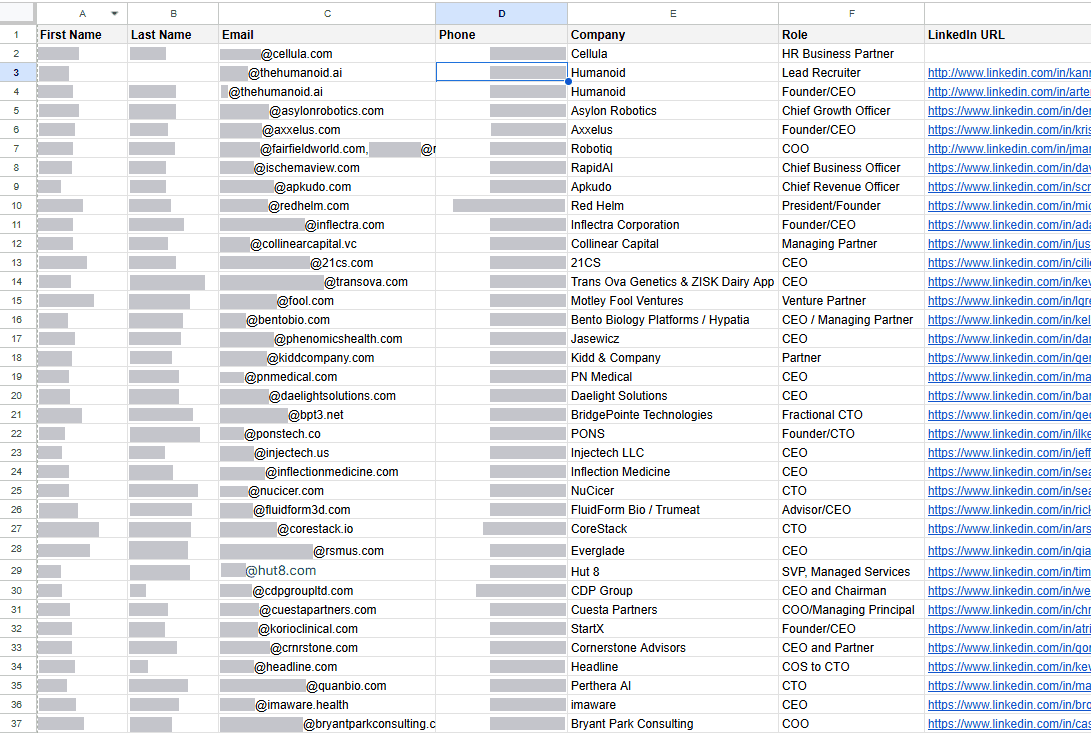
Task: Click the Email header cell
Action: 327,35
